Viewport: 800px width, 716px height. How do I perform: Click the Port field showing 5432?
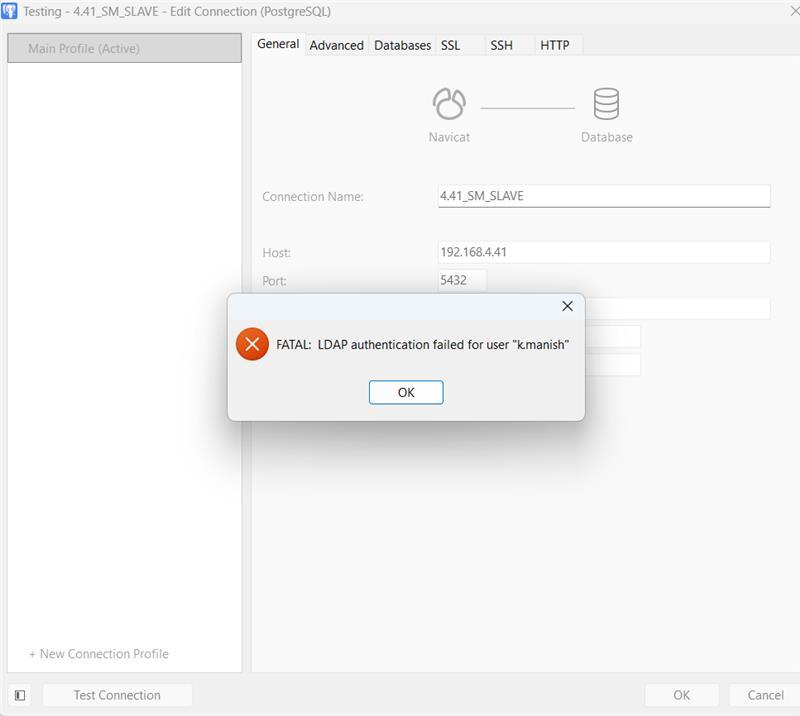(x=462, y=280)
